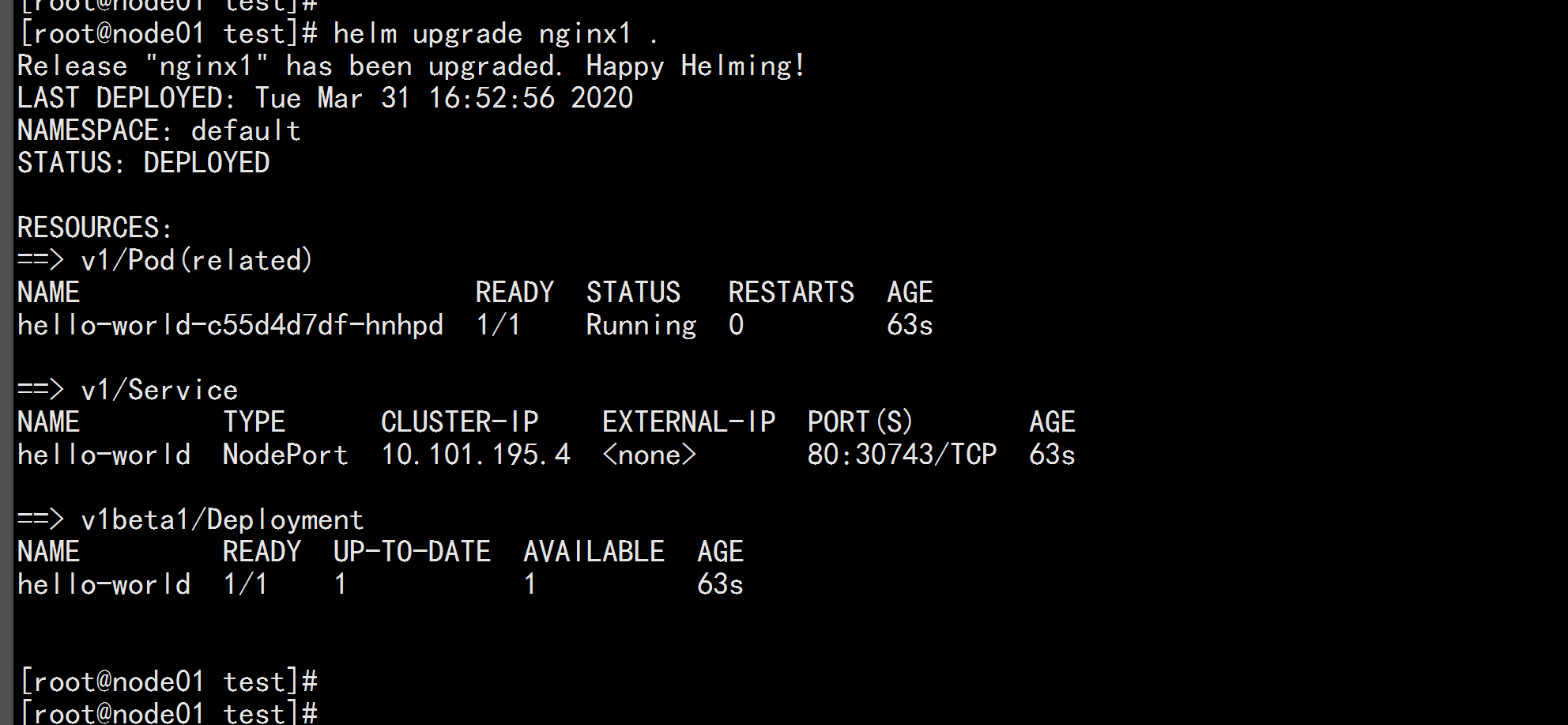Screen dimensions: 1568x725
Task: Click the cluster IP '10.101.195.4'
Action: [x=476, y=455]
